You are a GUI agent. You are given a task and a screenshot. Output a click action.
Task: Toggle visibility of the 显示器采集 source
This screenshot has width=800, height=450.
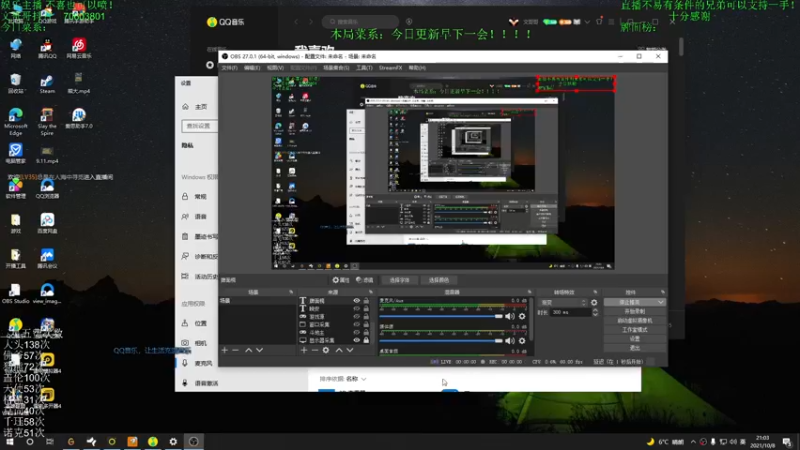[357, 340]
